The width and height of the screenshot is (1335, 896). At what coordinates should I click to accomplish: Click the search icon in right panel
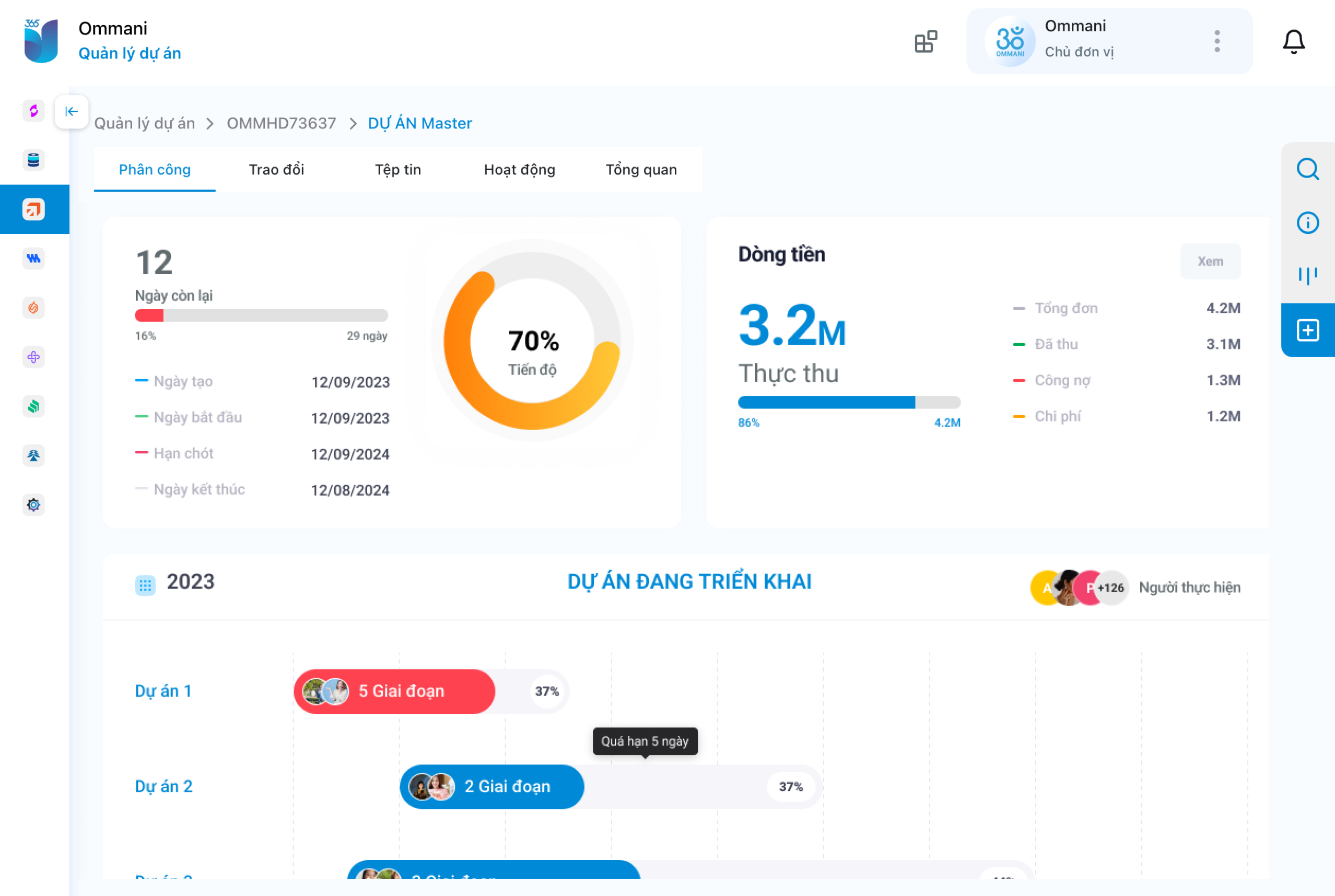click(x=1307, y=169)
